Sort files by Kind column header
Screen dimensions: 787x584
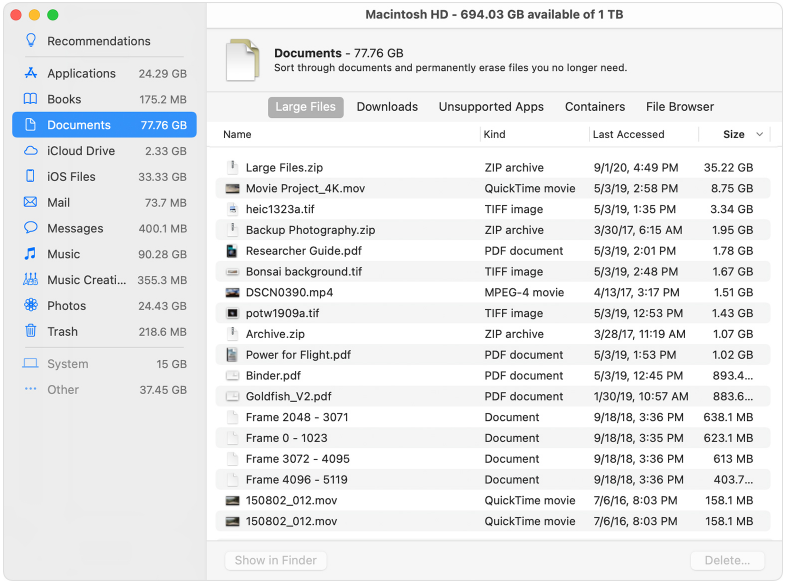494,135
